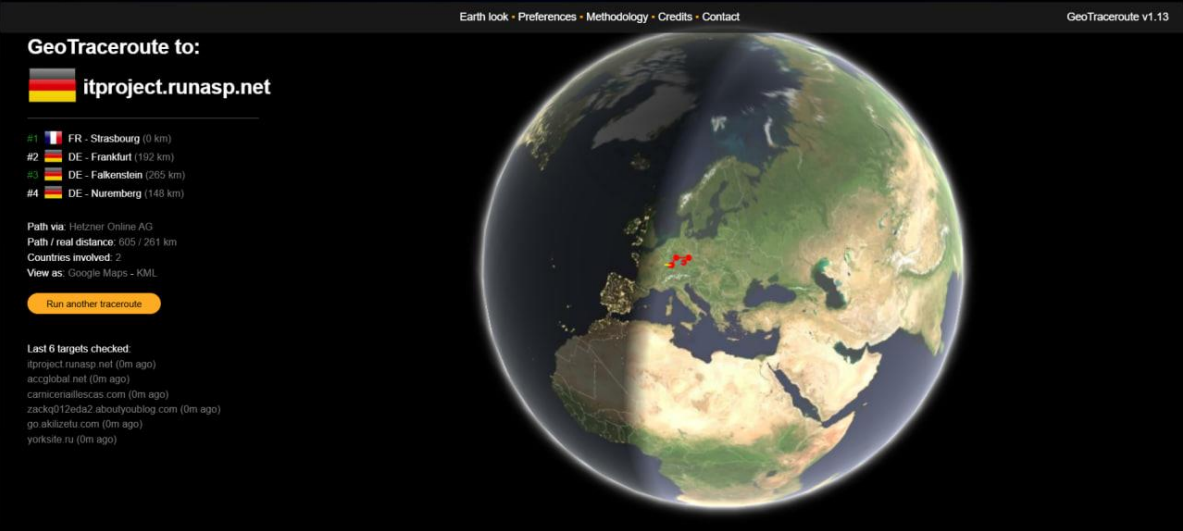Click the large German flag beside itproject.runasp.net
The height and width of the screenshot is (531, 1183).
(x=52, y=86)
